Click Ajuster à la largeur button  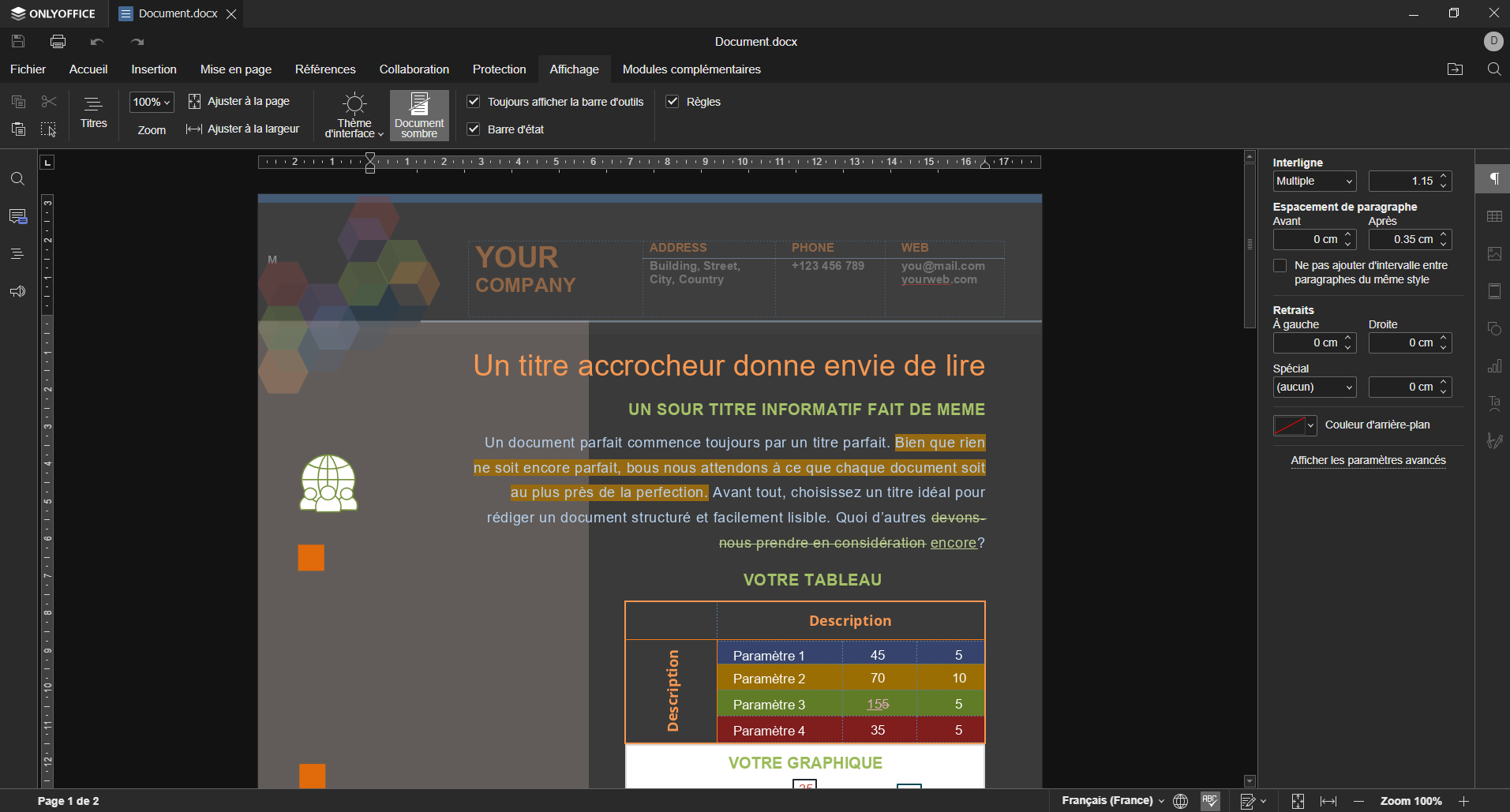(x=243, y=129)
